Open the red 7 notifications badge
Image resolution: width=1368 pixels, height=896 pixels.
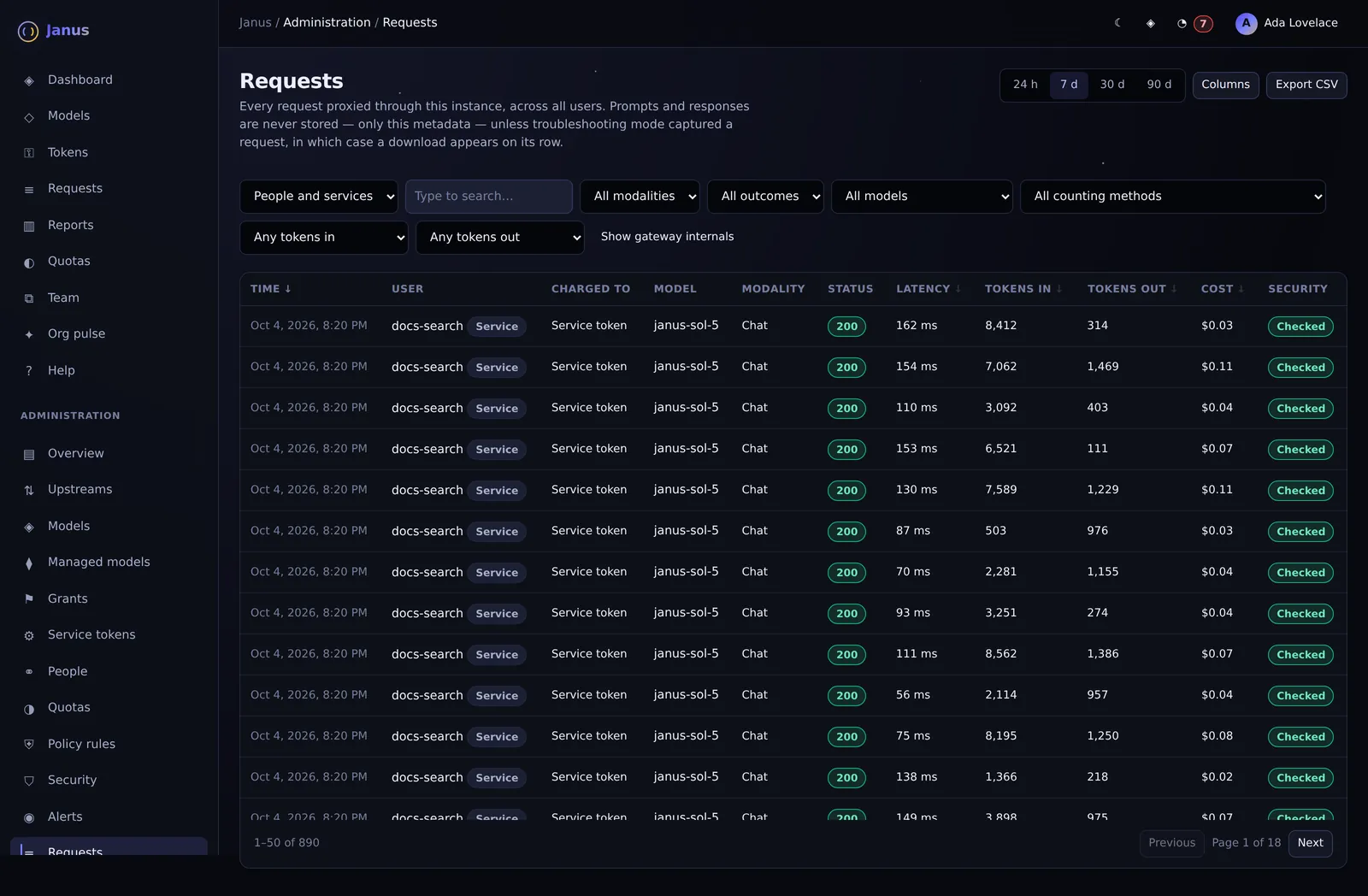(x=1203, y=24)
